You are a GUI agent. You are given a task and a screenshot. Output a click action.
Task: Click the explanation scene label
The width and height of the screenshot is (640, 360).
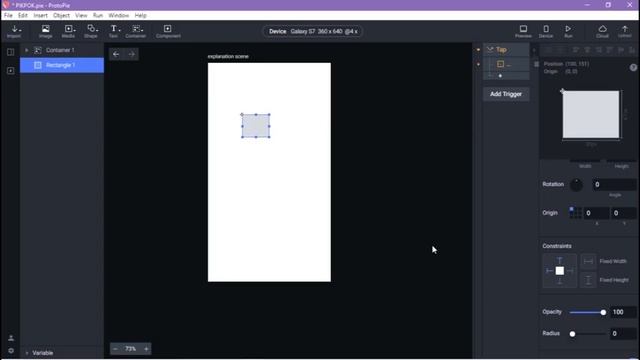(x=228, y=56)
